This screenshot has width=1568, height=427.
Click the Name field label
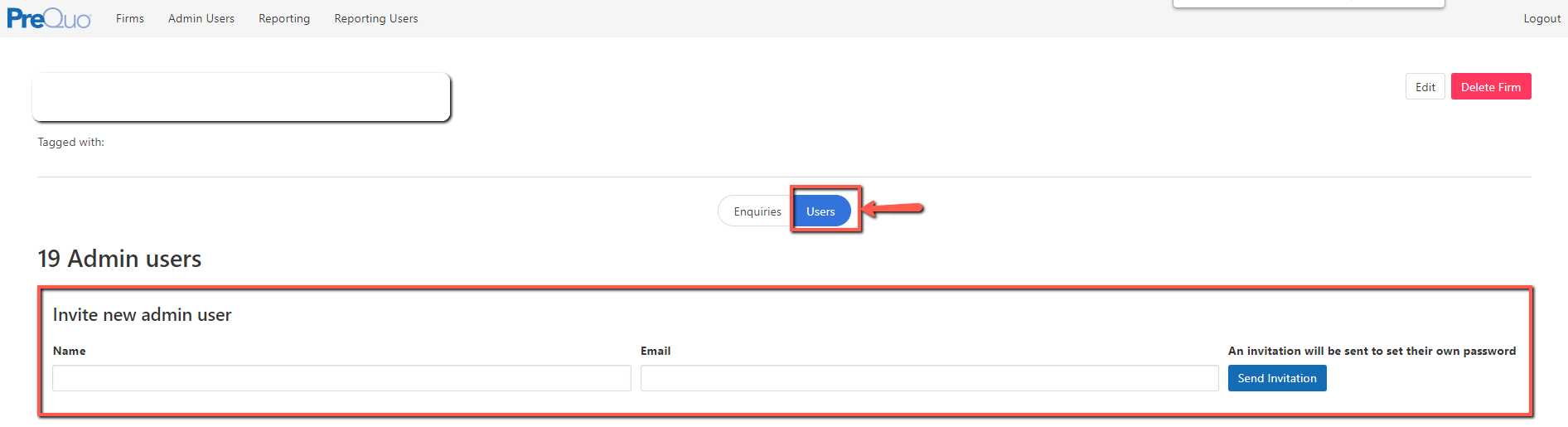(70, 351)
